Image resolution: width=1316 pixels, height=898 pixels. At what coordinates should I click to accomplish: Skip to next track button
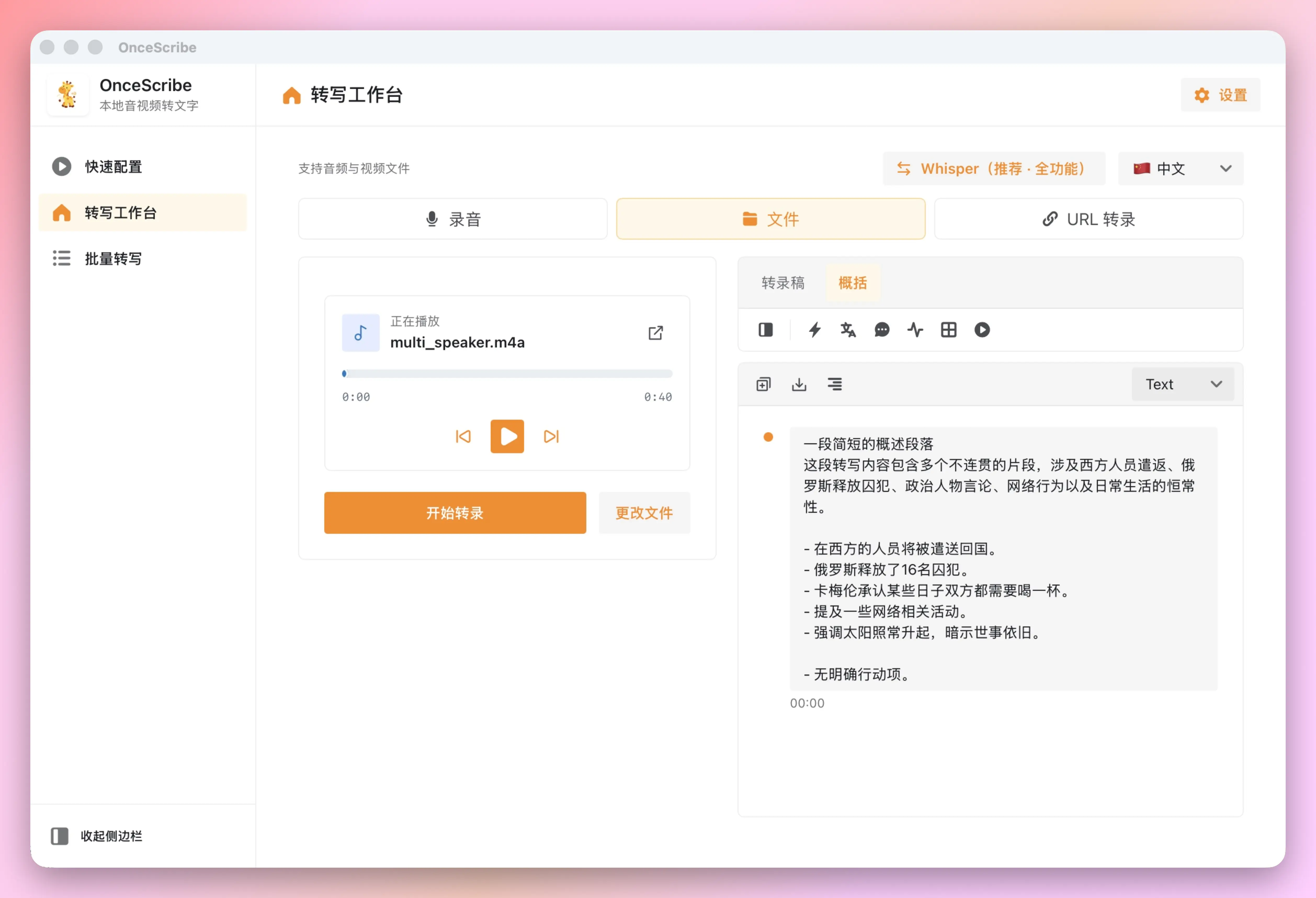pyautogui.click(x=551, y=436)
